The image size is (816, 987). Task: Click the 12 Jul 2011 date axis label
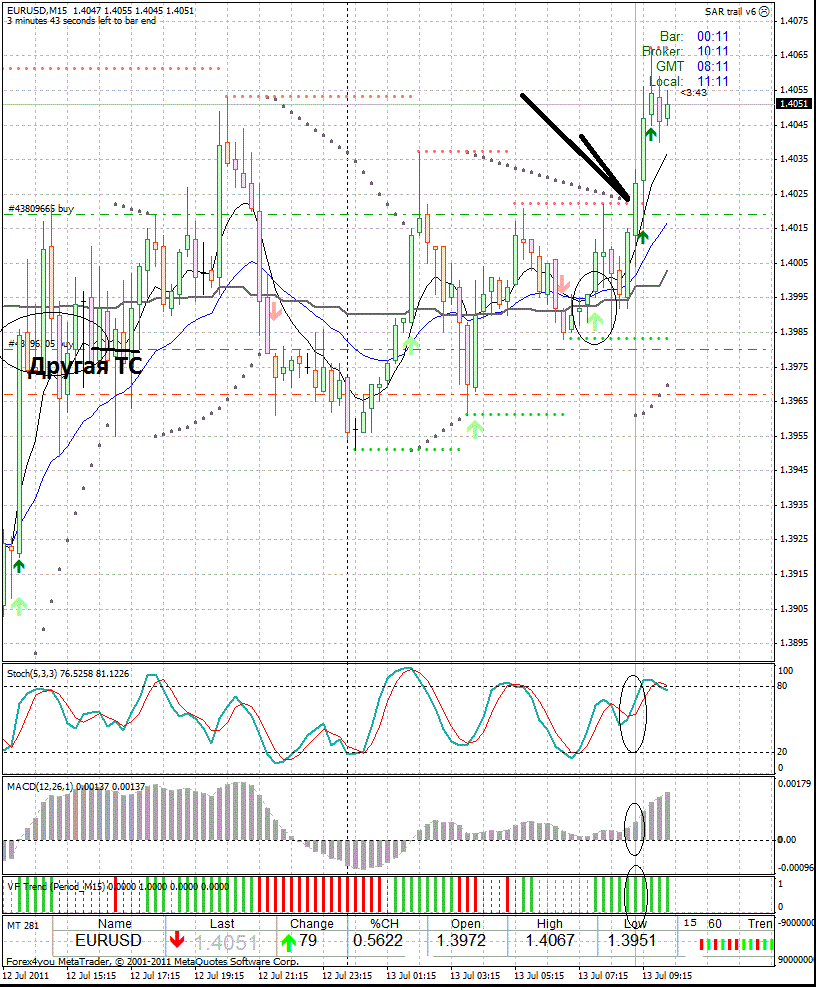click(25, 976)
